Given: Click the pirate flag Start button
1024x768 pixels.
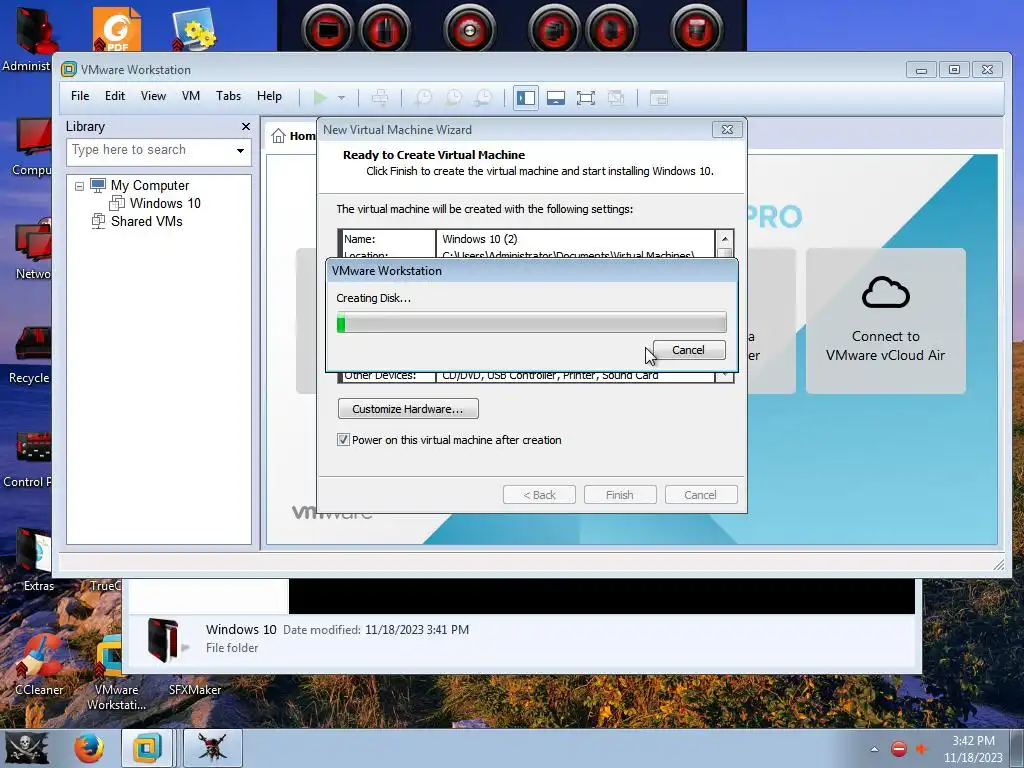Looking at the screenshot, I should [27, 748].
